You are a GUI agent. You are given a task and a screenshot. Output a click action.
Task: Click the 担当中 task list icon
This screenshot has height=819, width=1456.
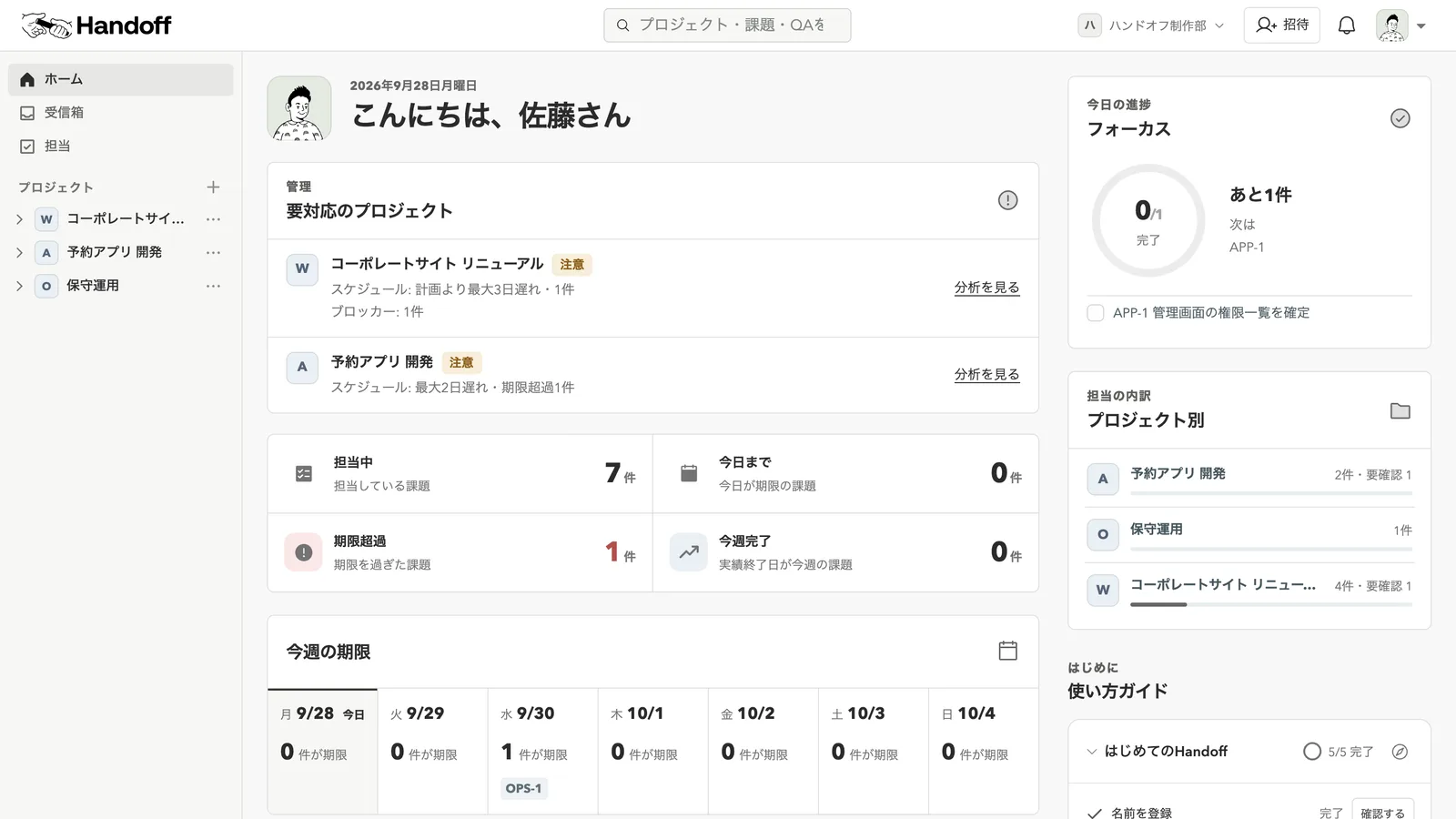304,473
